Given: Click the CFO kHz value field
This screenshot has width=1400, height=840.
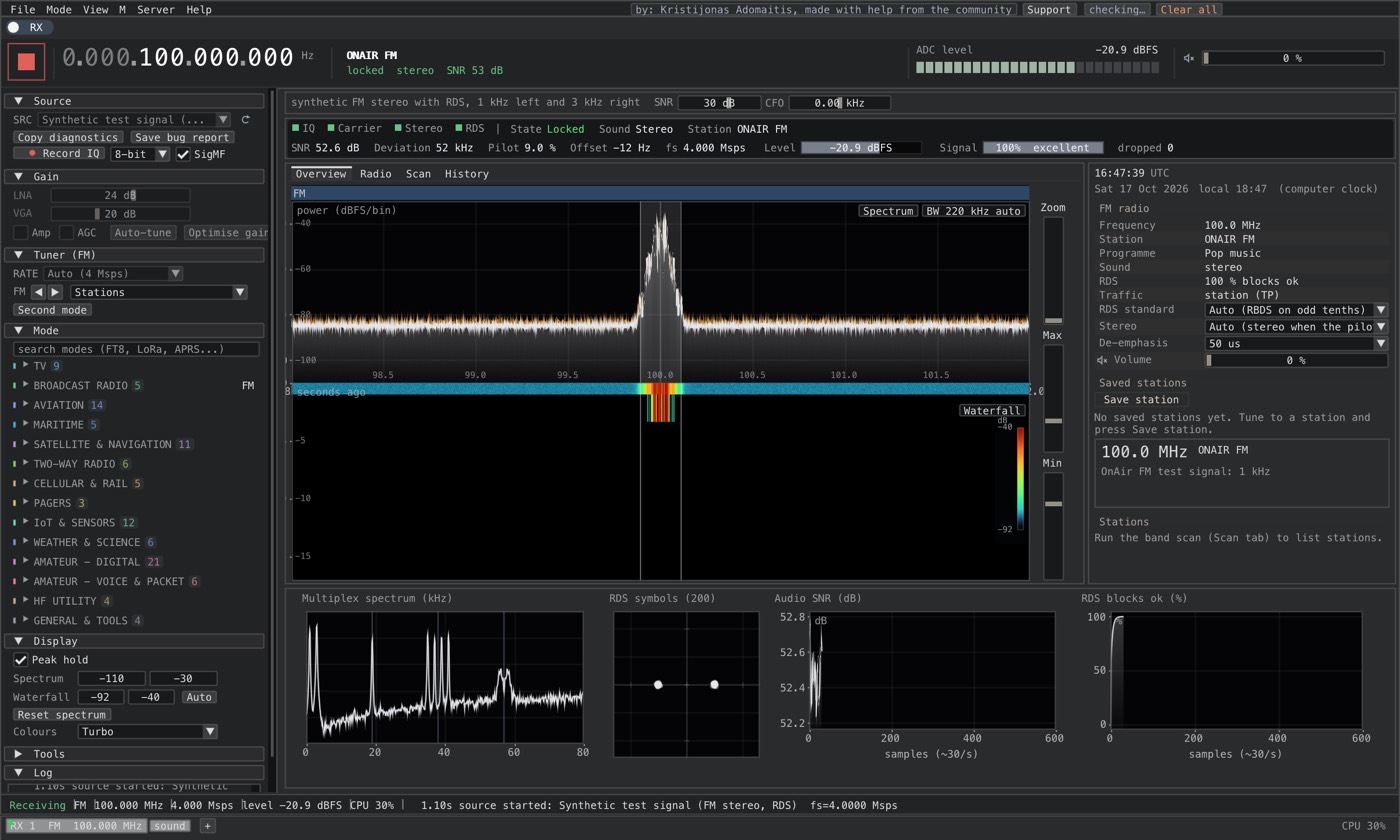Looking at the screenshot, I should (x=839, y=103).
